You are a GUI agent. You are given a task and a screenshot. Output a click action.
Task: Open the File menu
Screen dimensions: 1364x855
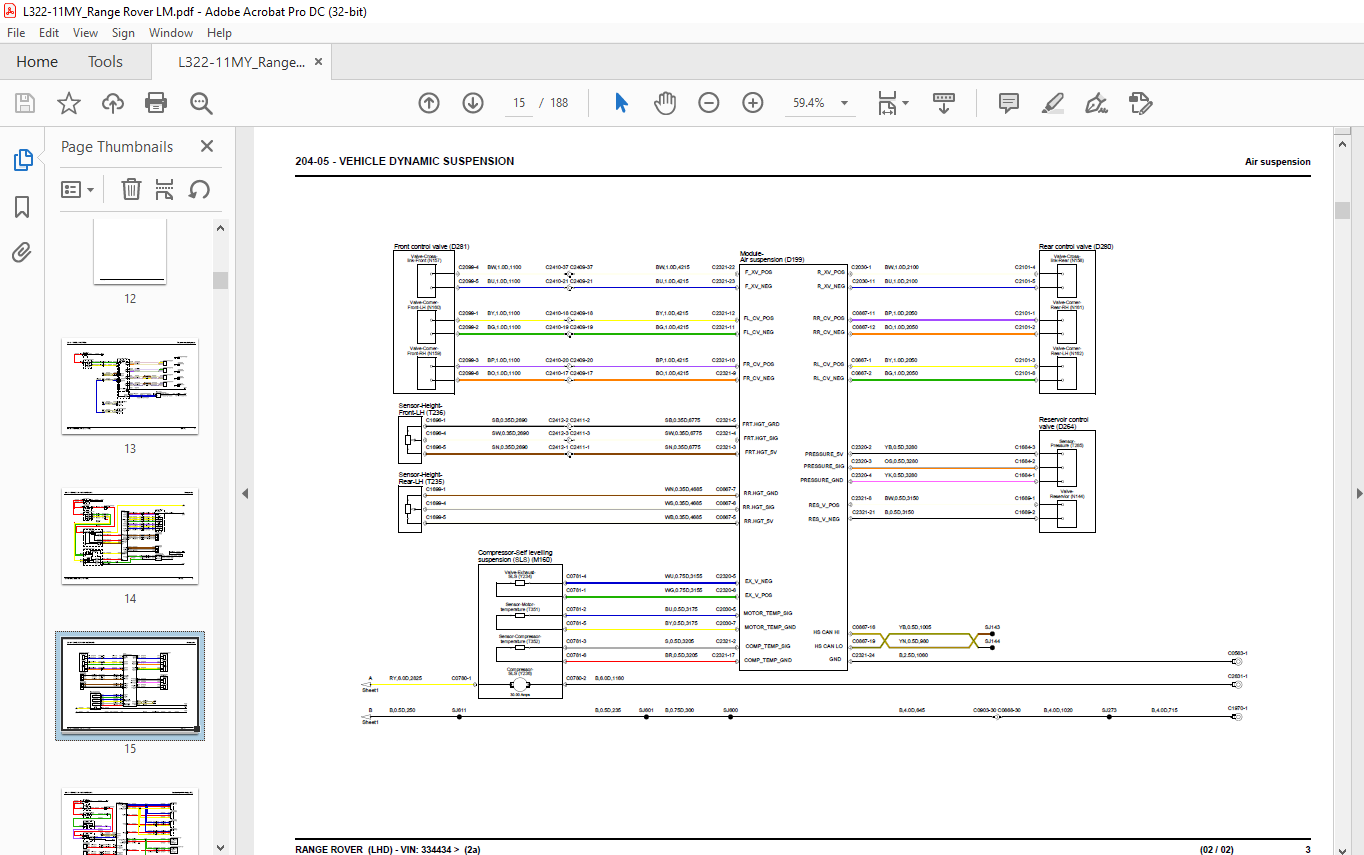(16, 33)
